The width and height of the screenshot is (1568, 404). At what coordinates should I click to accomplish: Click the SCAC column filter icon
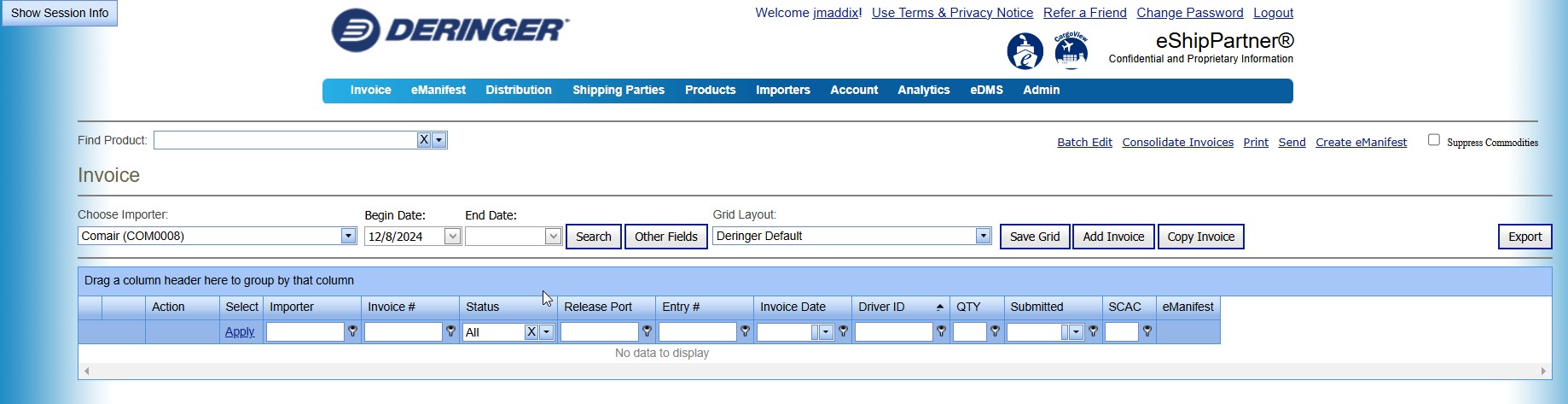(x=1147, y=331)
